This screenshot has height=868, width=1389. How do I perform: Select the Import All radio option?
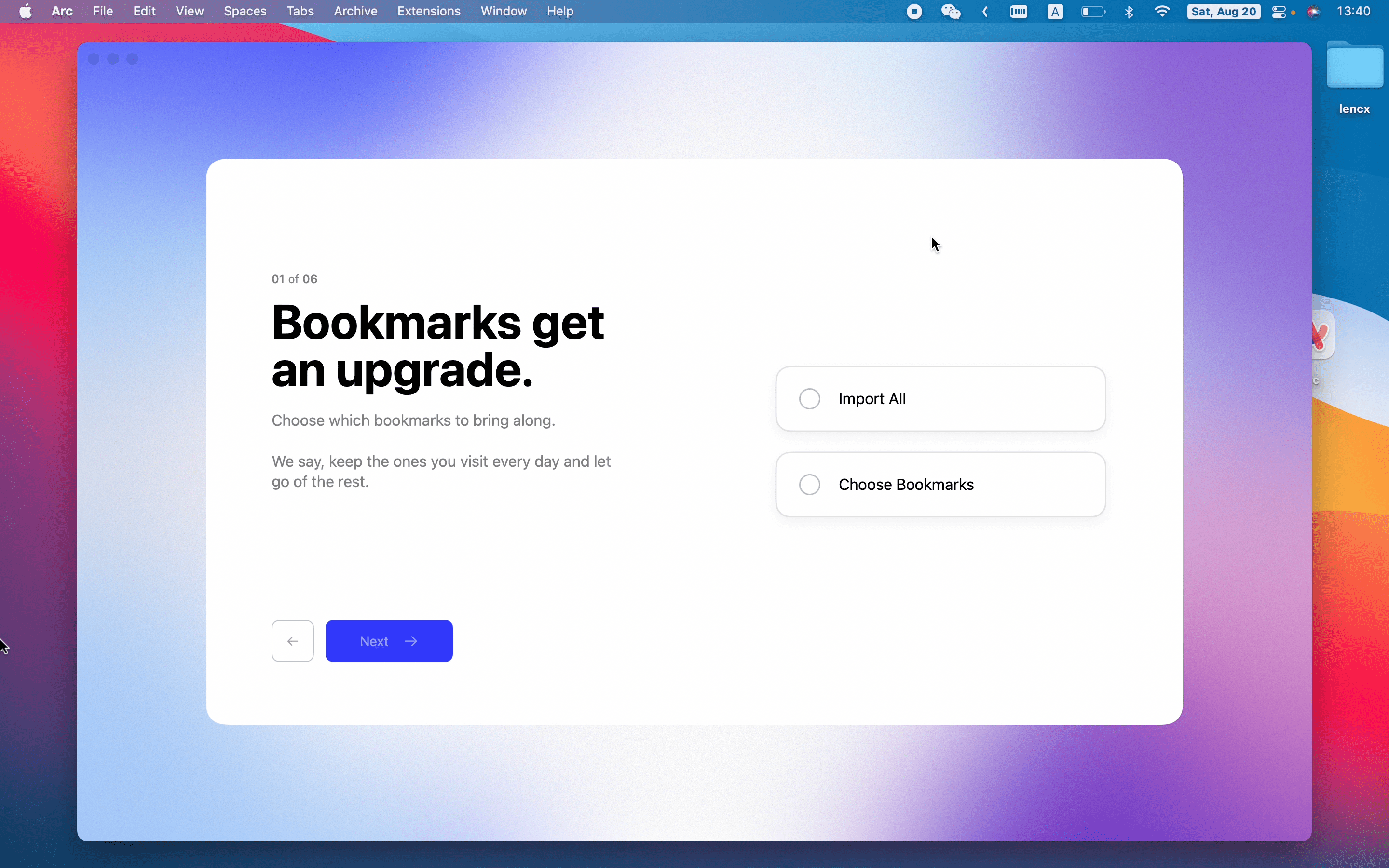tap(940, 398)
